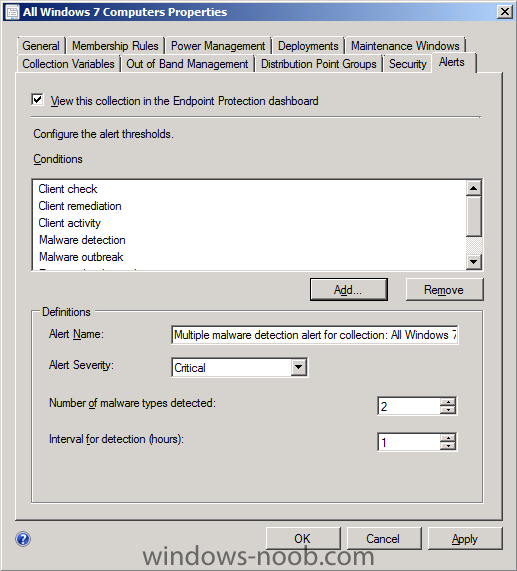Increase number of malware types detected
The width and height of the screenshot is (517, 571).
pos(448,402)
